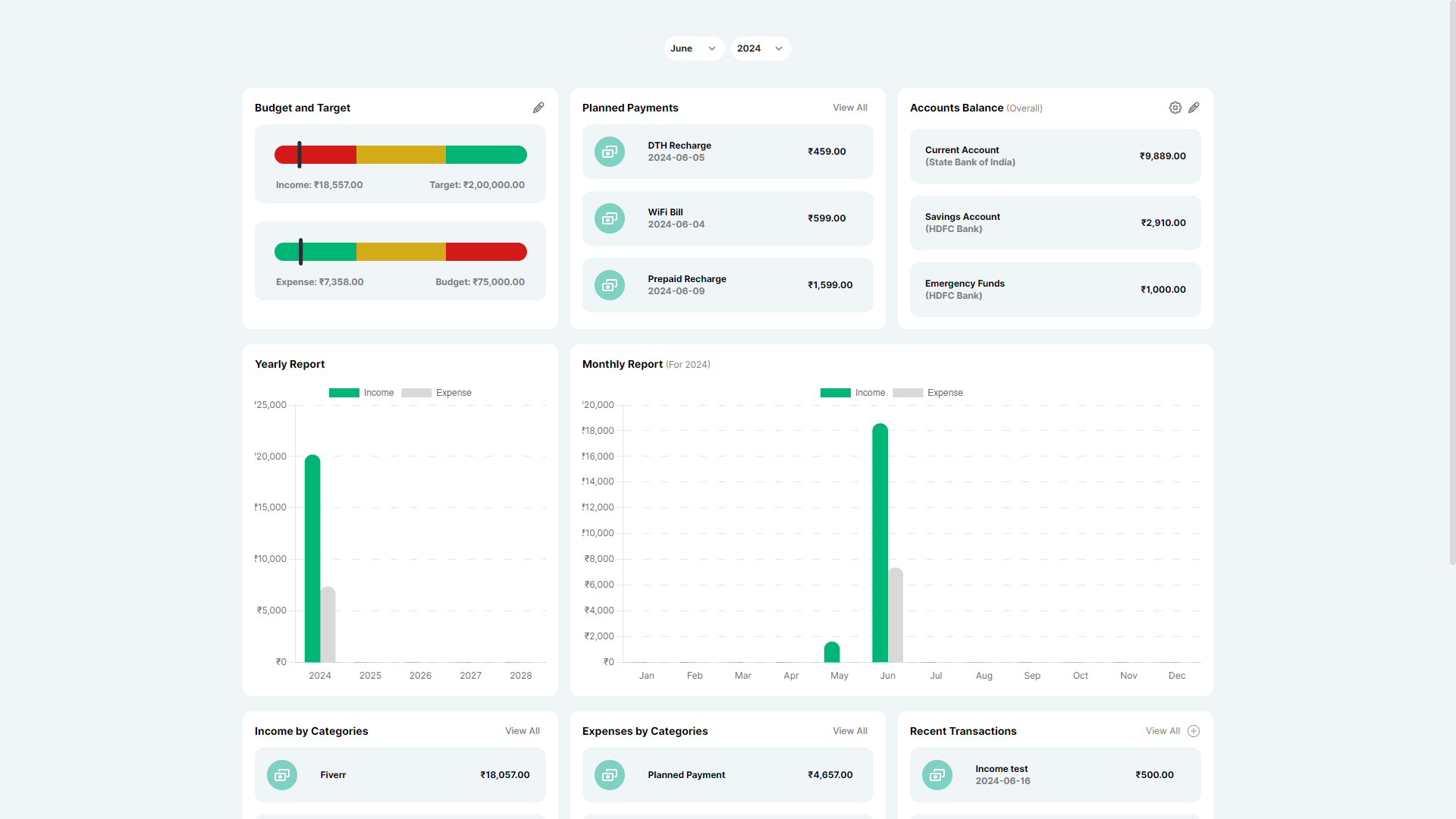Click Target ₹2,00,000.00 label

click(477, 185)
